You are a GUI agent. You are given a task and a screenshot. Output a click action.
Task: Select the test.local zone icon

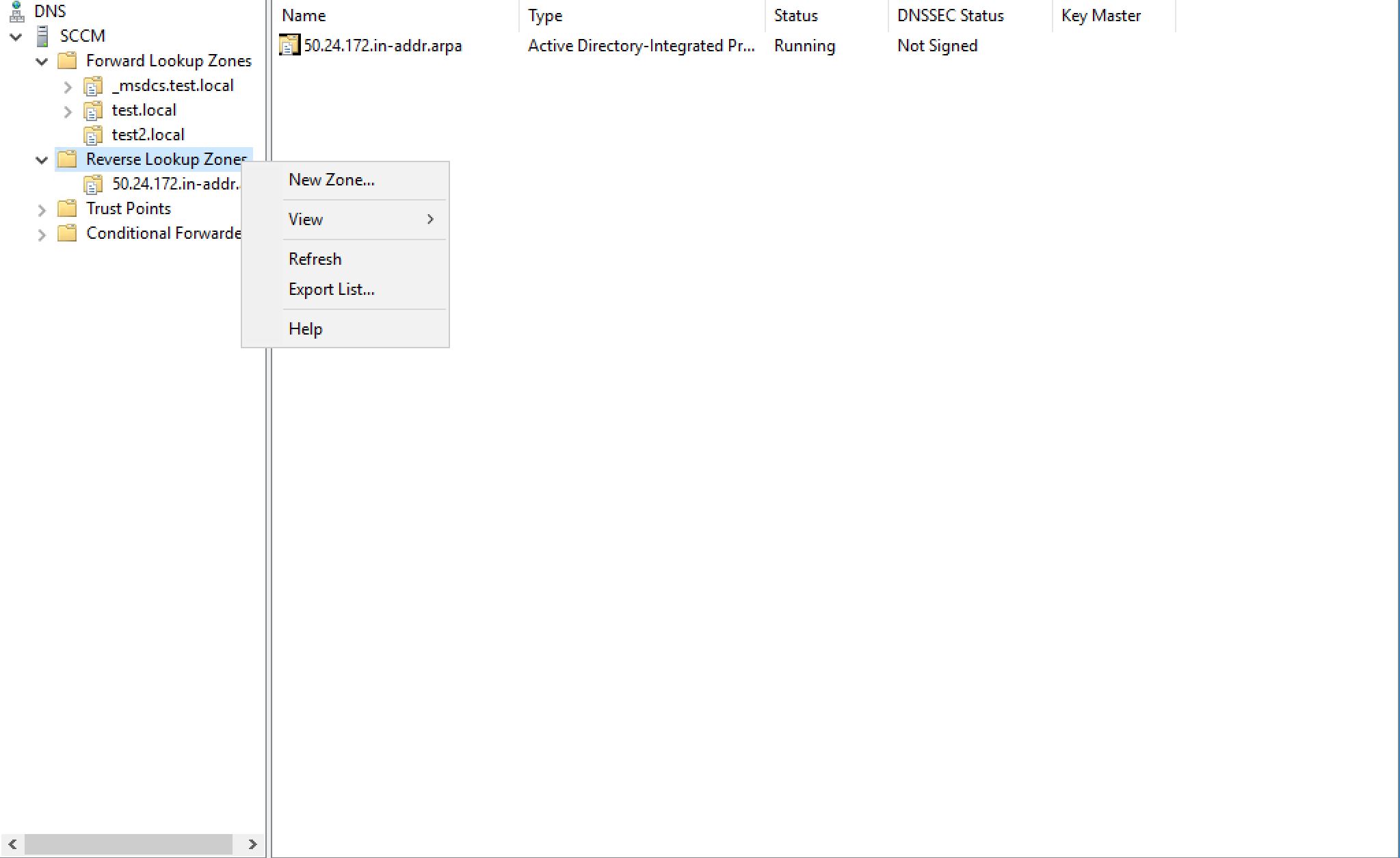[x=94, y=110]
